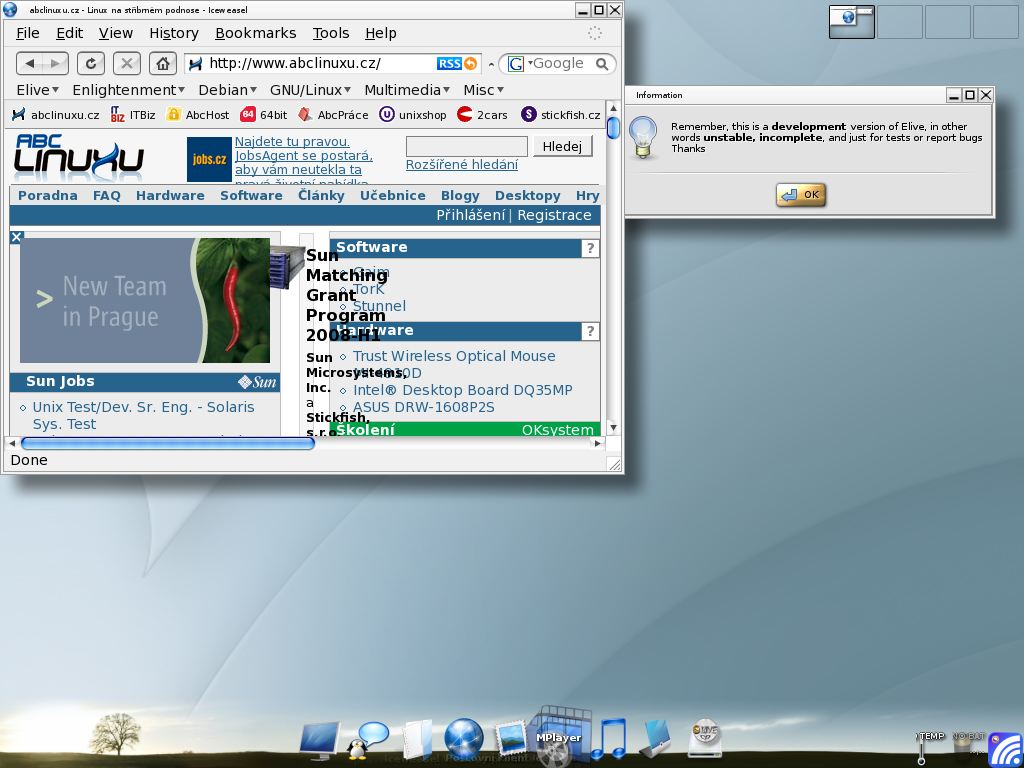Open the photo stamp icon in dock
The image size is (1024, 768).
[510, 741]
